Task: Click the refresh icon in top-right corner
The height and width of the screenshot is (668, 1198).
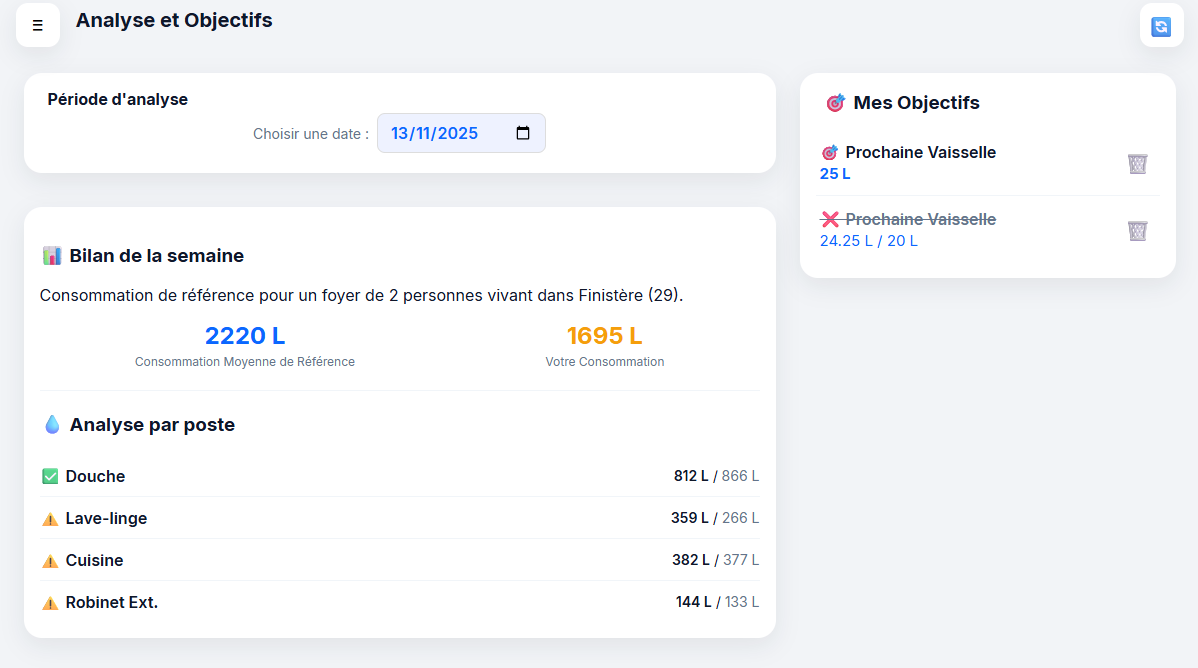Action: click(1160, 26)
